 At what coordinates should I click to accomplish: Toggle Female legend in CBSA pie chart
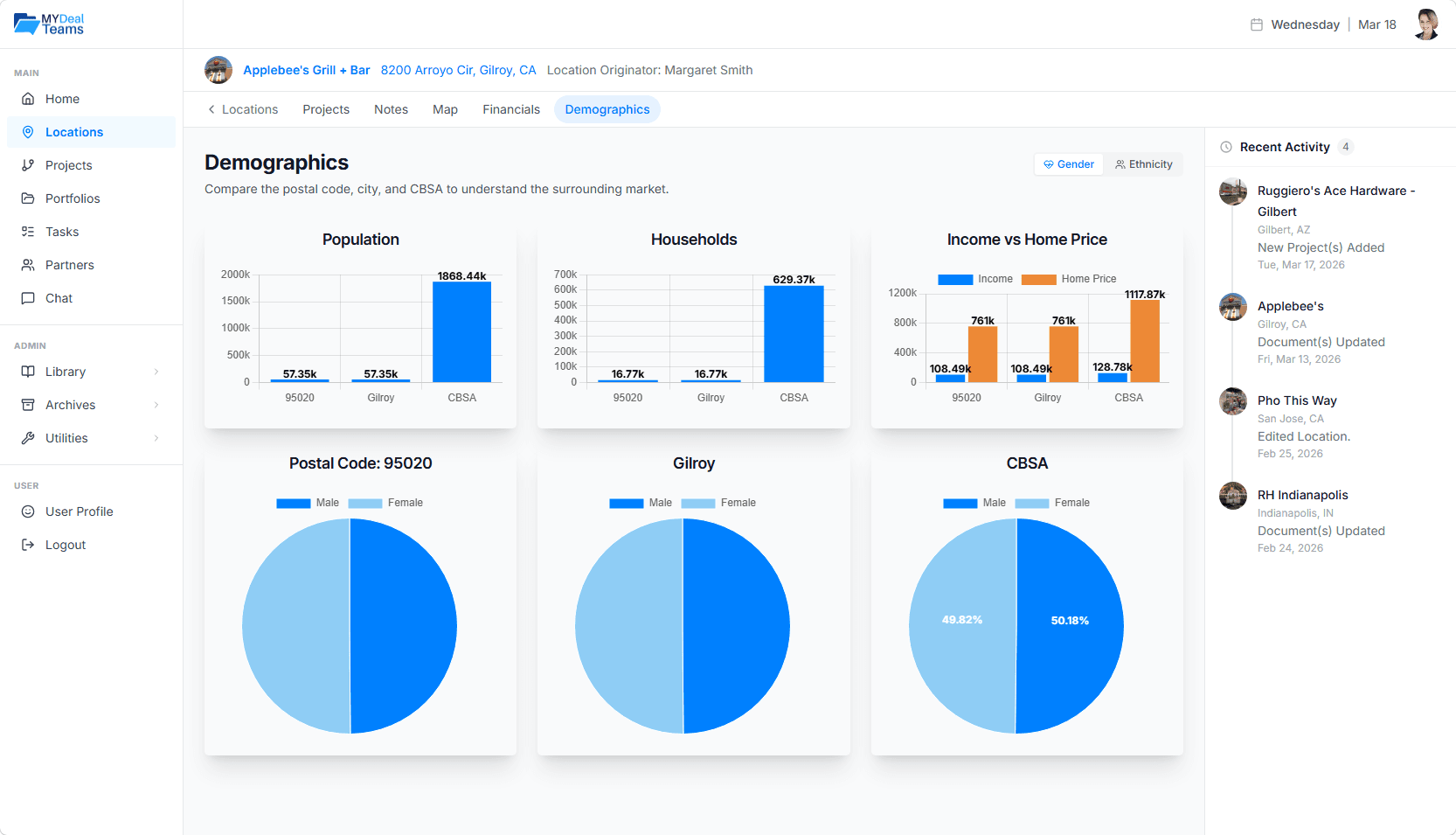(1052, 503)
